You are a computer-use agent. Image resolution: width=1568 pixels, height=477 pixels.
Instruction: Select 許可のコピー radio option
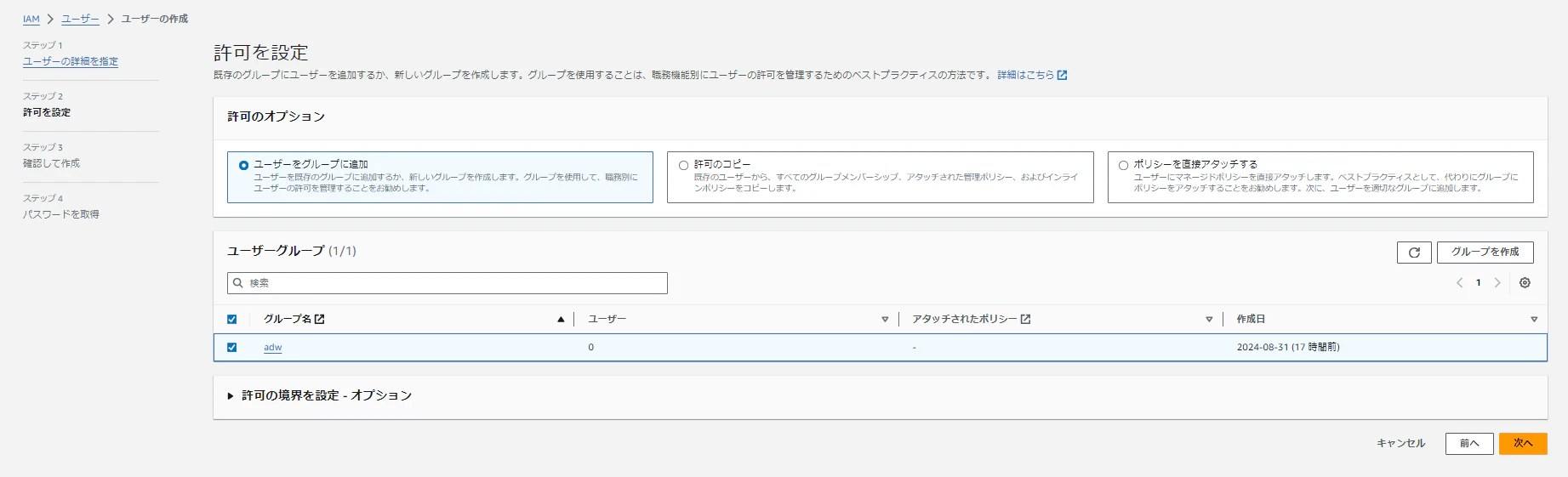(x=683, y=165)
